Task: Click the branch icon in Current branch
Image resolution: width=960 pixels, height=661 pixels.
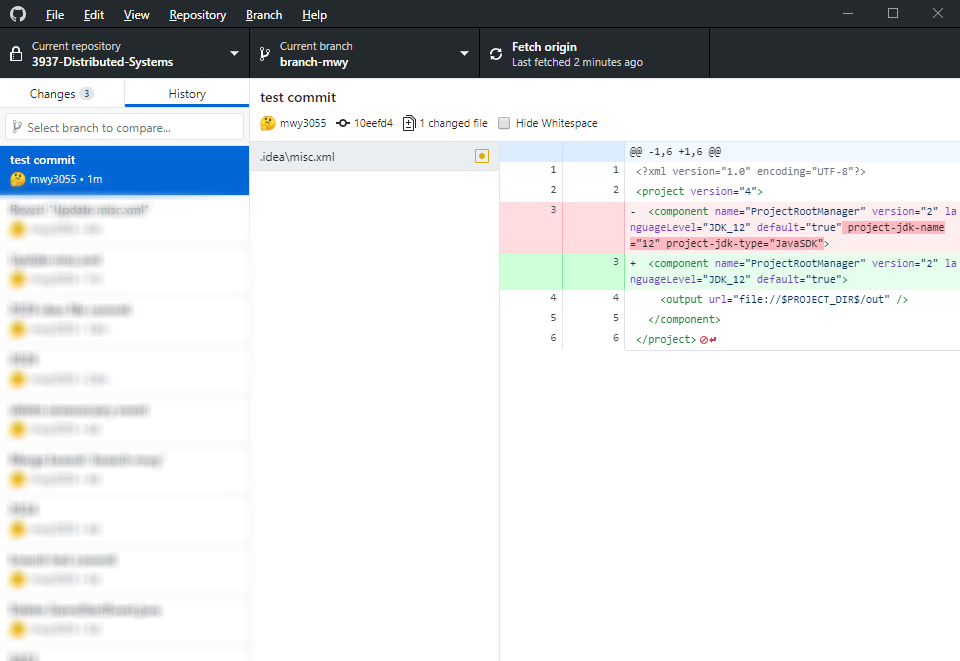Action: pos(264,54)
